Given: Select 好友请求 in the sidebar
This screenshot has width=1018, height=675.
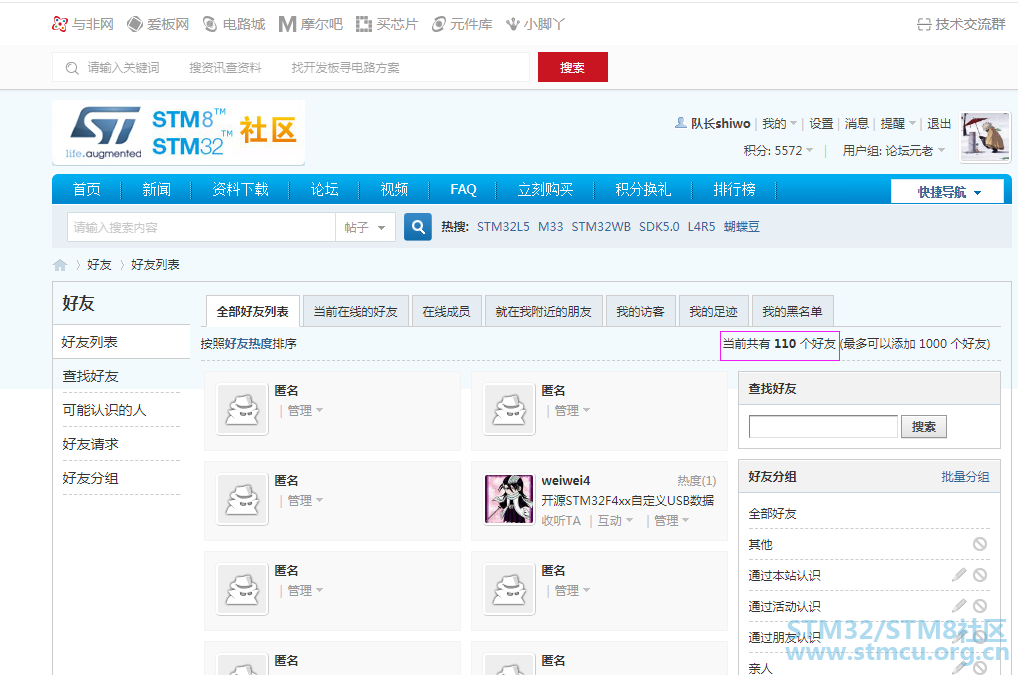Looking at the screenshot, I should pyautogui.click(x=90, y=444).
